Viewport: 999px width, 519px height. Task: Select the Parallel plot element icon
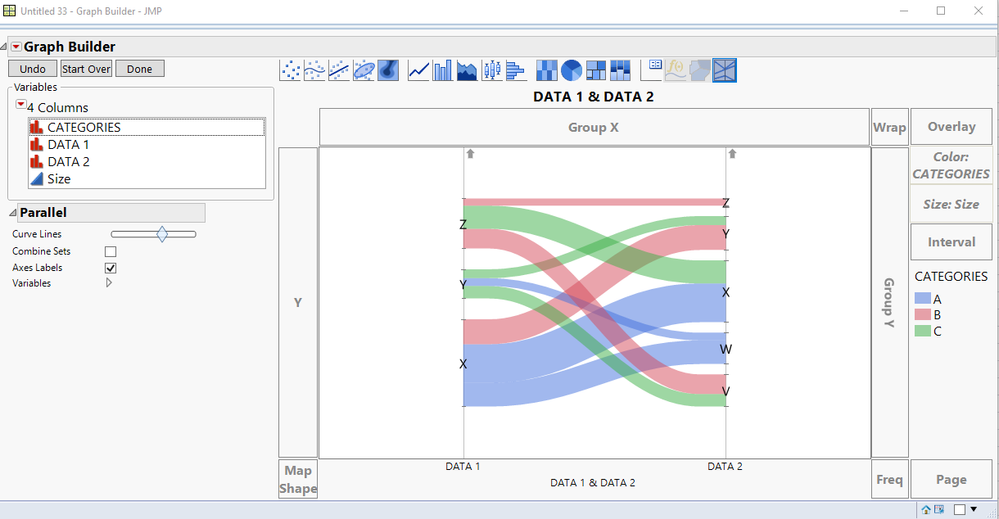click(724, 70)
